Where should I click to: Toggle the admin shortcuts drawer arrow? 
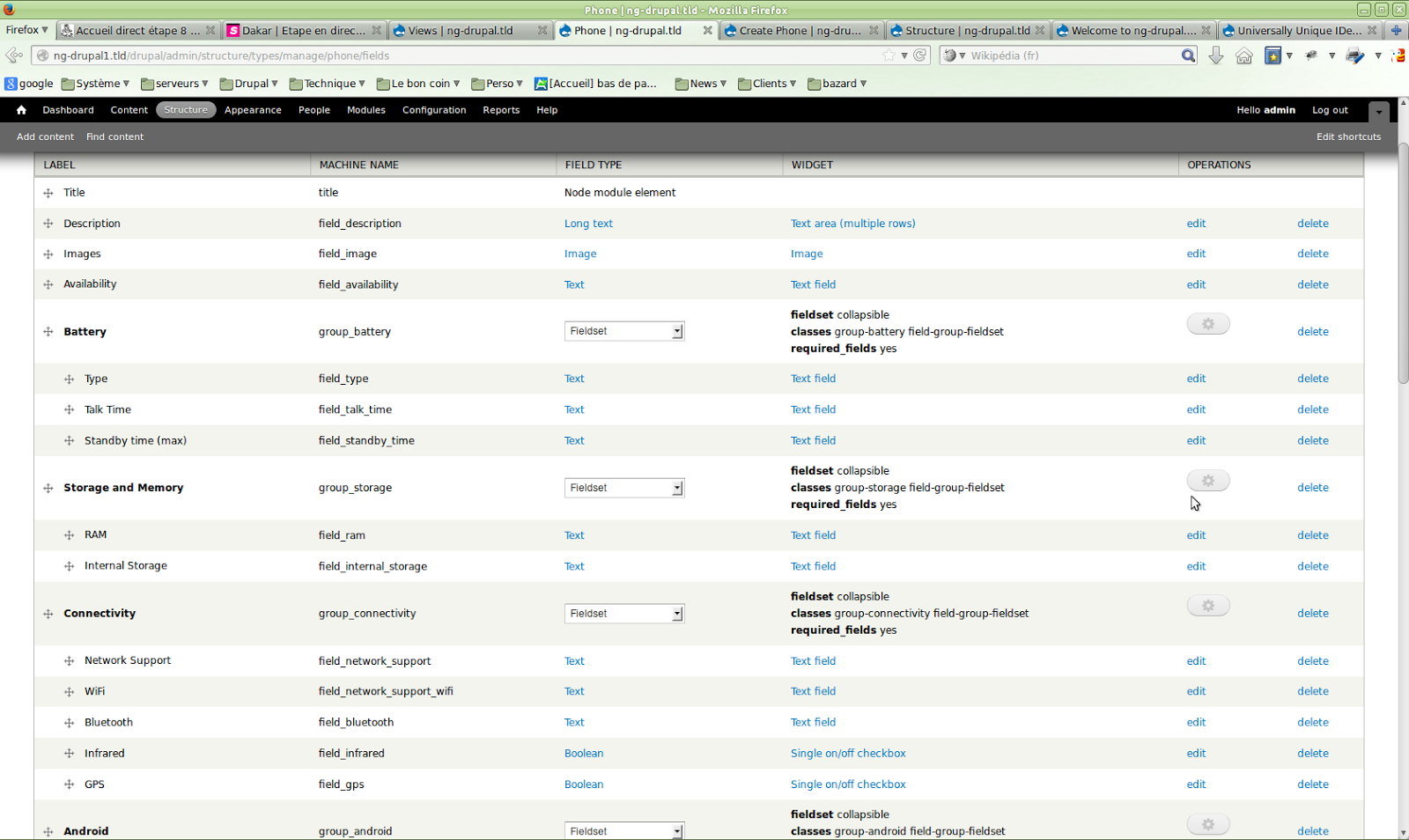(1379, 111)
